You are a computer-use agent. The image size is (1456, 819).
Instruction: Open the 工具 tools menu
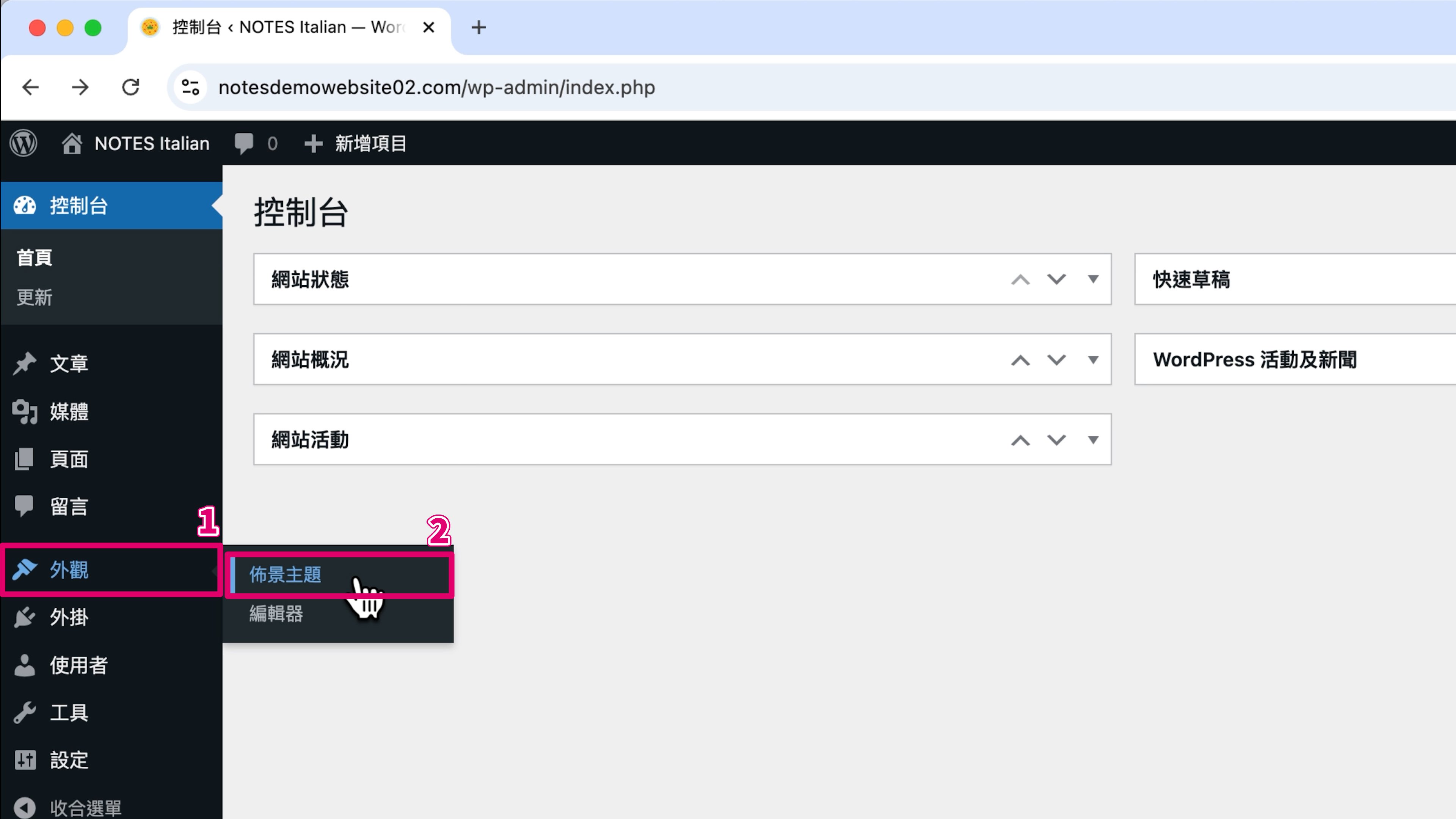[68, 713]
